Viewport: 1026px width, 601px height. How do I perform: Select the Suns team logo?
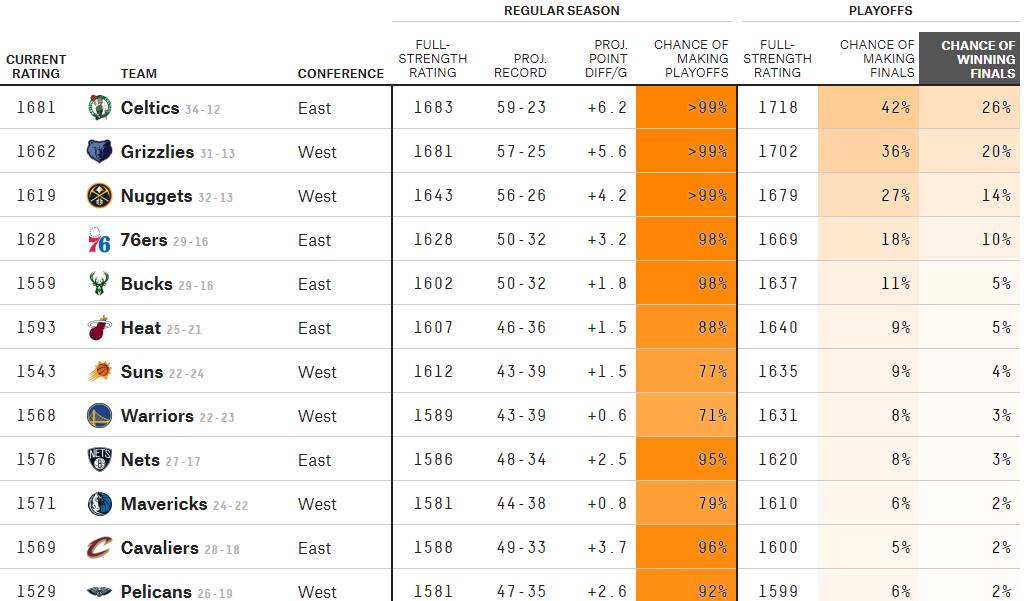coord(99,371)
